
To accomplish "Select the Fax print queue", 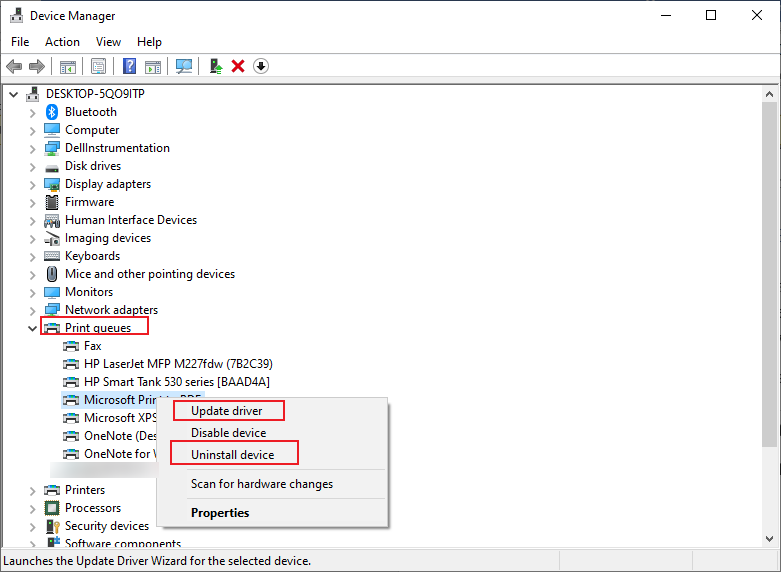I will (x=93, y=346).
